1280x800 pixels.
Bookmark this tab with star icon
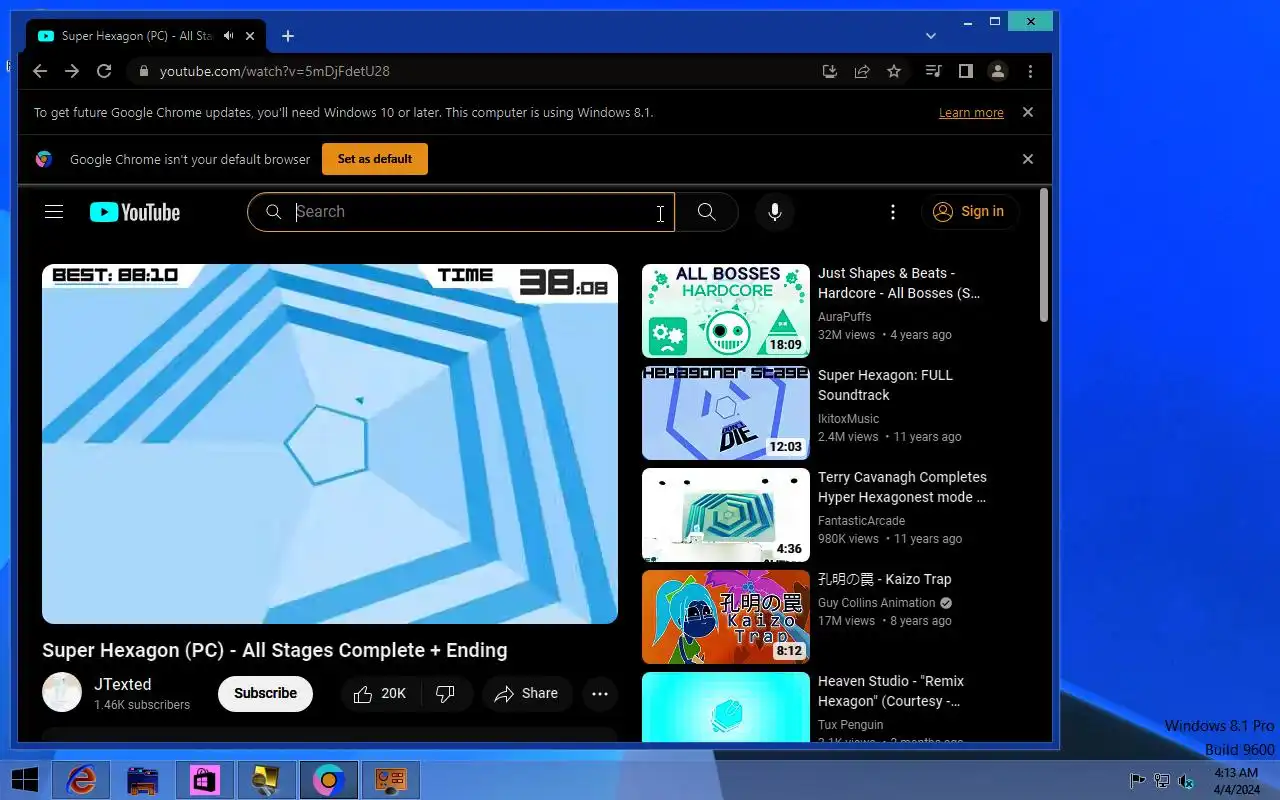[894, 71]
